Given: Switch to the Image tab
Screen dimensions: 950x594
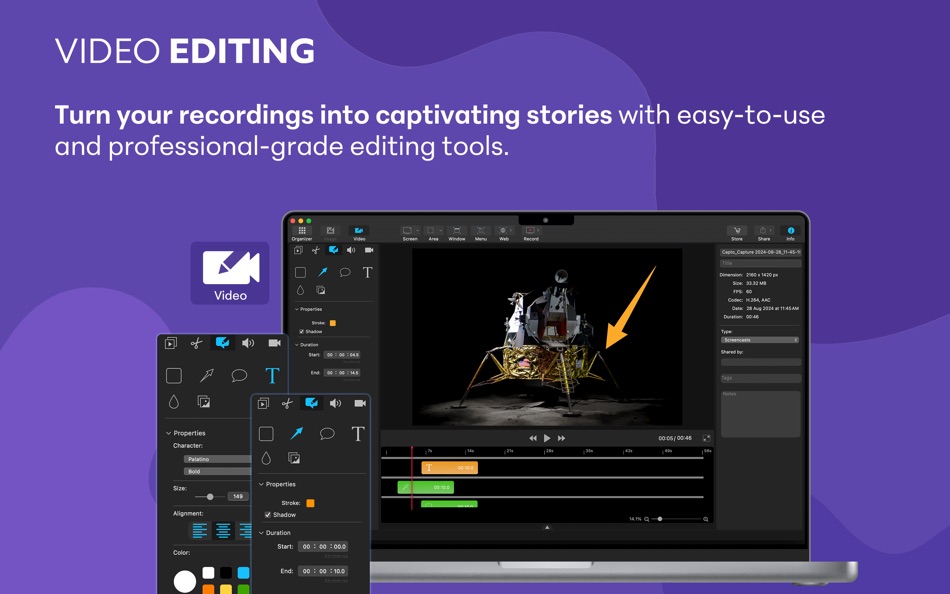Looking at the screenshot, I should [331, 229].
